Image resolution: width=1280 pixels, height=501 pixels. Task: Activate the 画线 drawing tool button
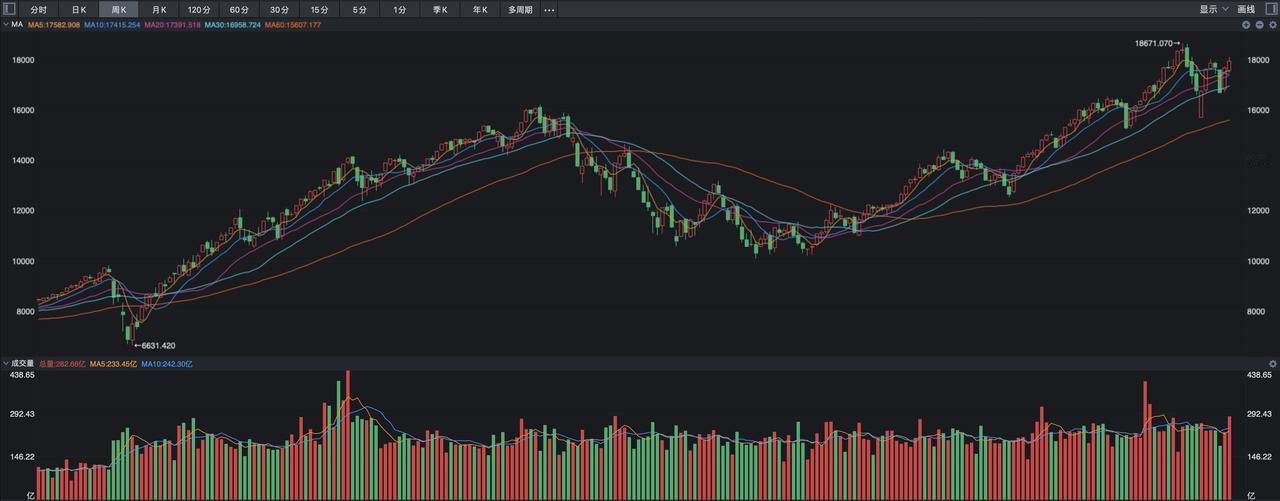(1246, 9)
